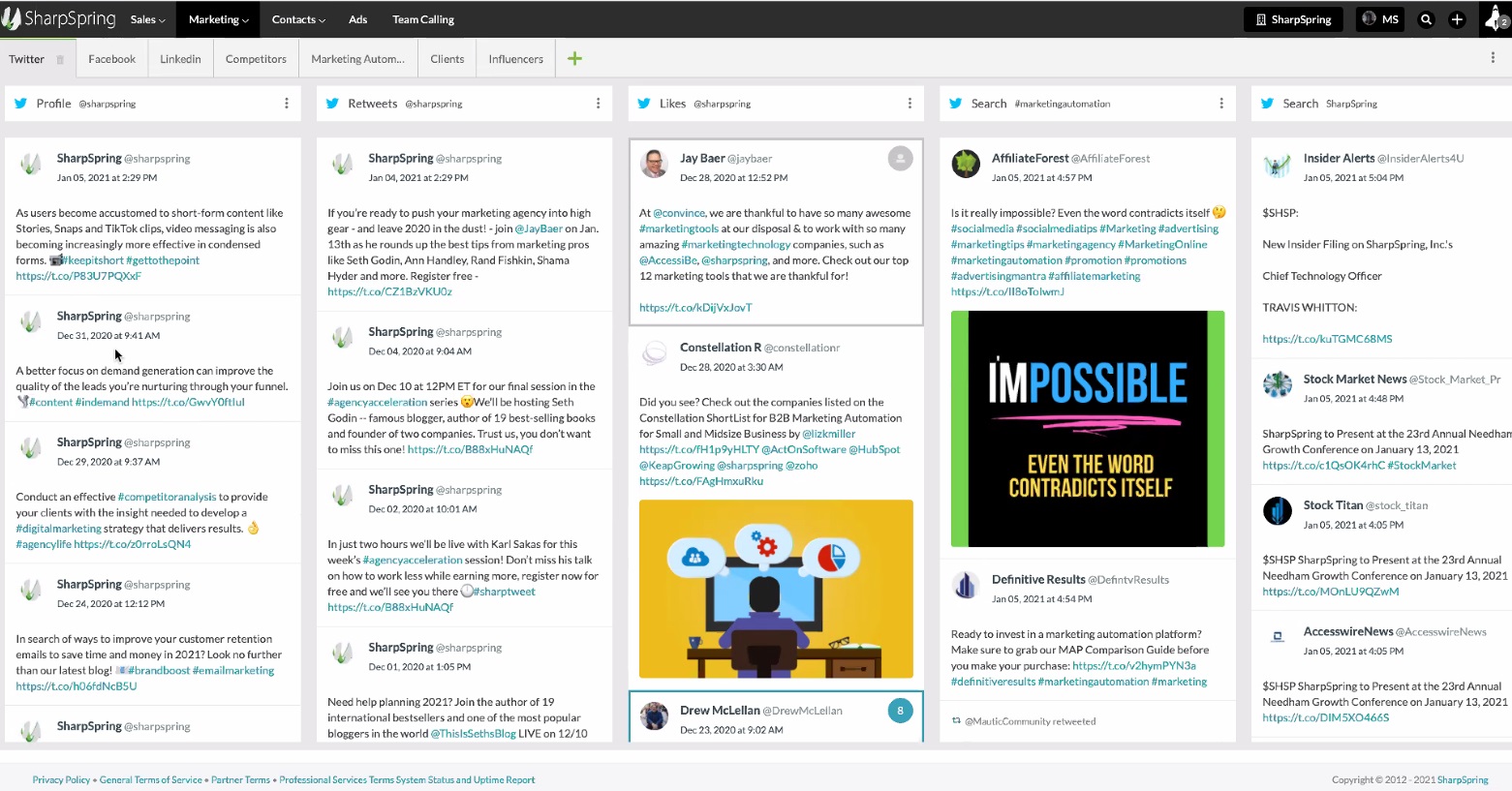Click the SharpSpring account button in header
The height and width of the screenshot is (791, 1512).
pyautogui.click(x=1293, y=19)
